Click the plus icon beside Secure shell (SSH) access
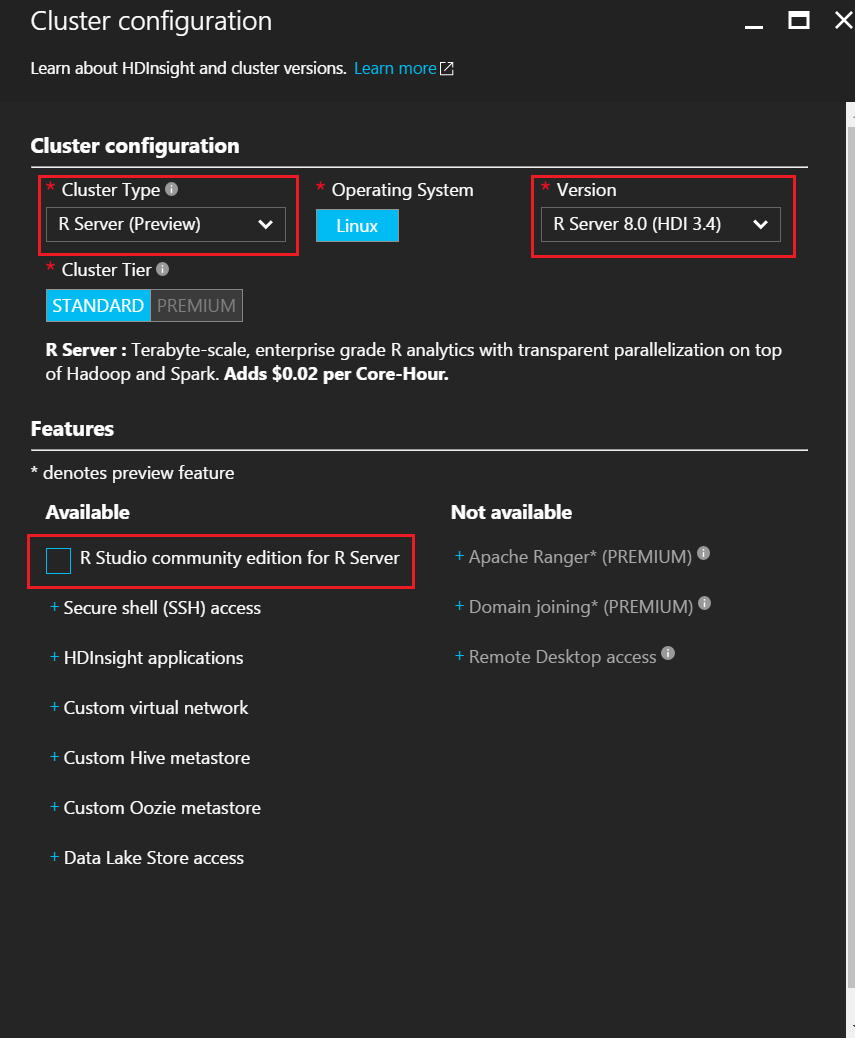855x1038 pixels. [54, 606]
